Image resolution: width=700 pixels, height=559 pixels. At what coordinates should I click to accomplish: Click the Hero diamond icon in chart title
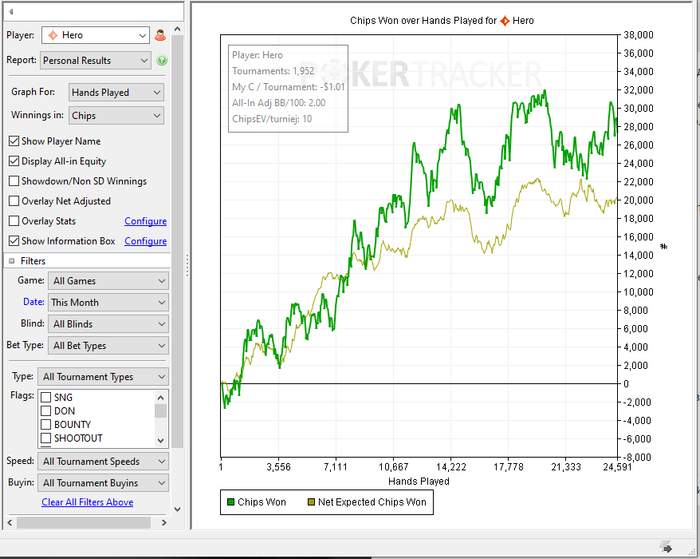click(x=505, y=20)
